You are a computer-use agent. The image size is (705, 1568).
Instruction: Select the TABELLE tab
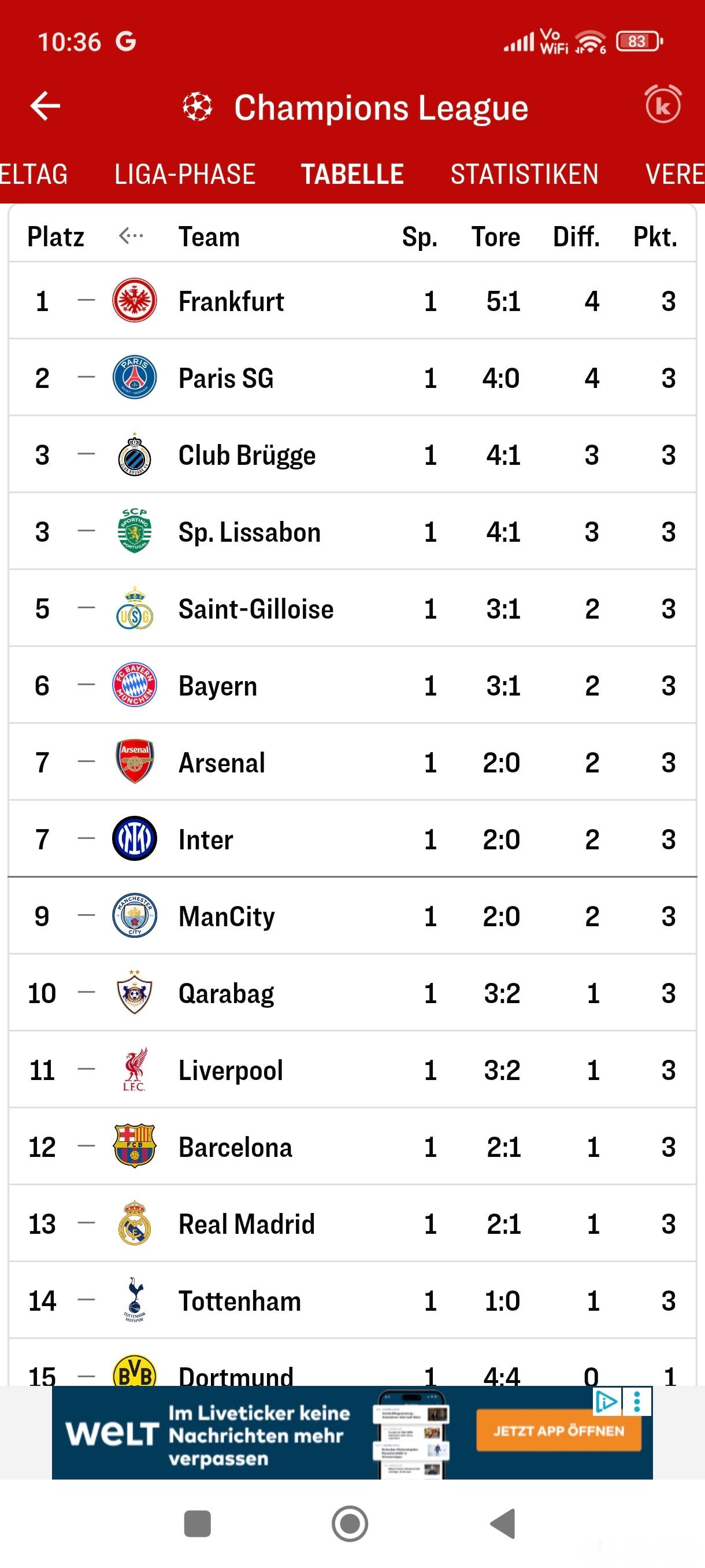pos(352,175)
